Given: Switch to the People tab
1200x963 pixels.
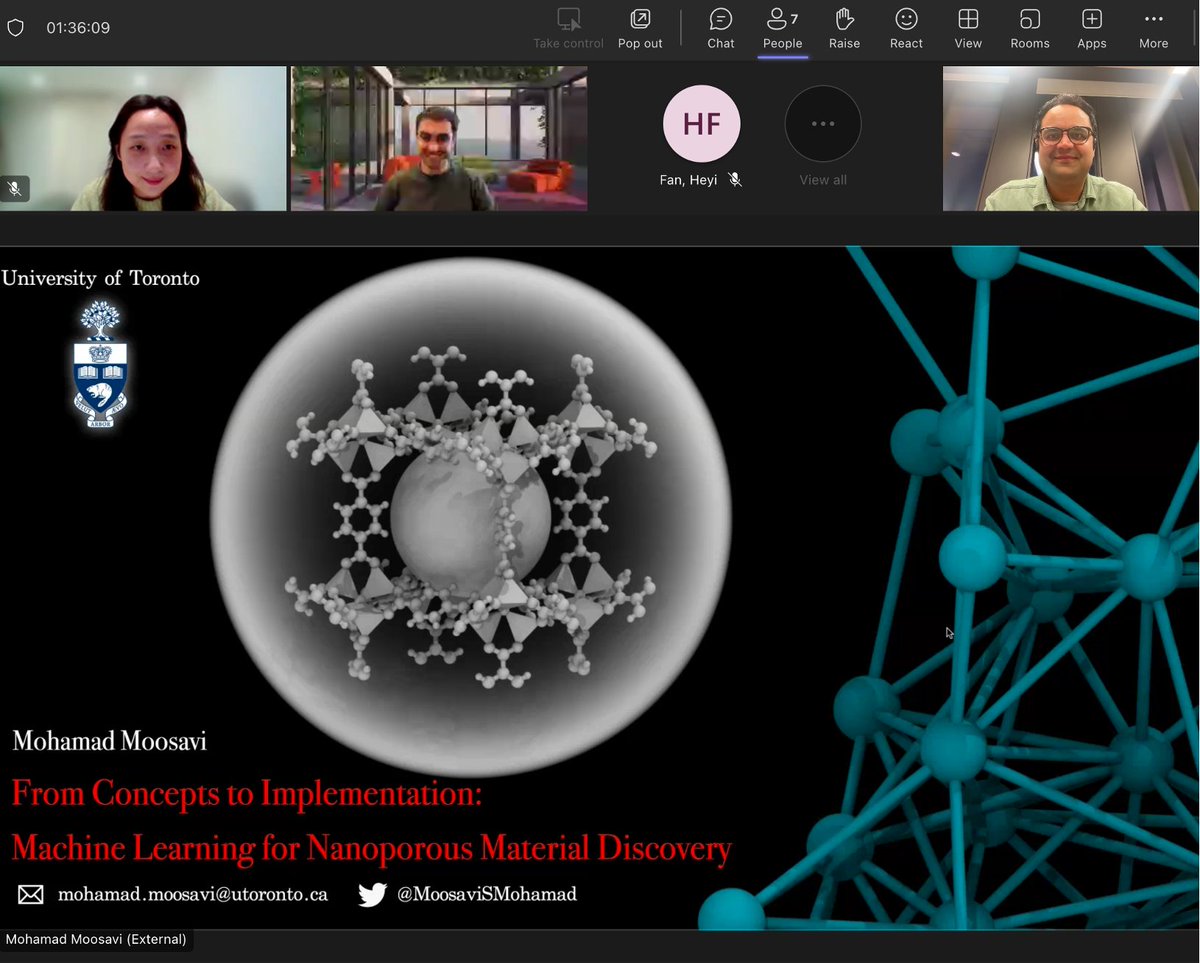Looking at the screenshot, I should click(782, 27).
